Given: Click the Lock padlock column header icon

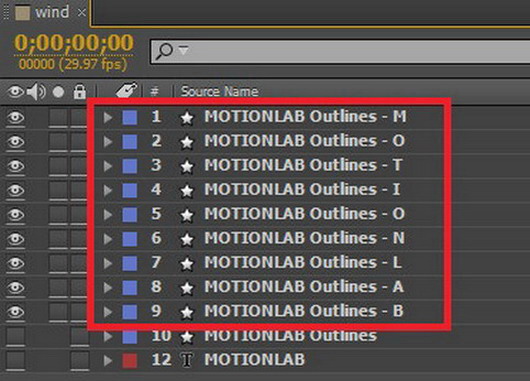Looking at the screenshot, I should 80,92.
